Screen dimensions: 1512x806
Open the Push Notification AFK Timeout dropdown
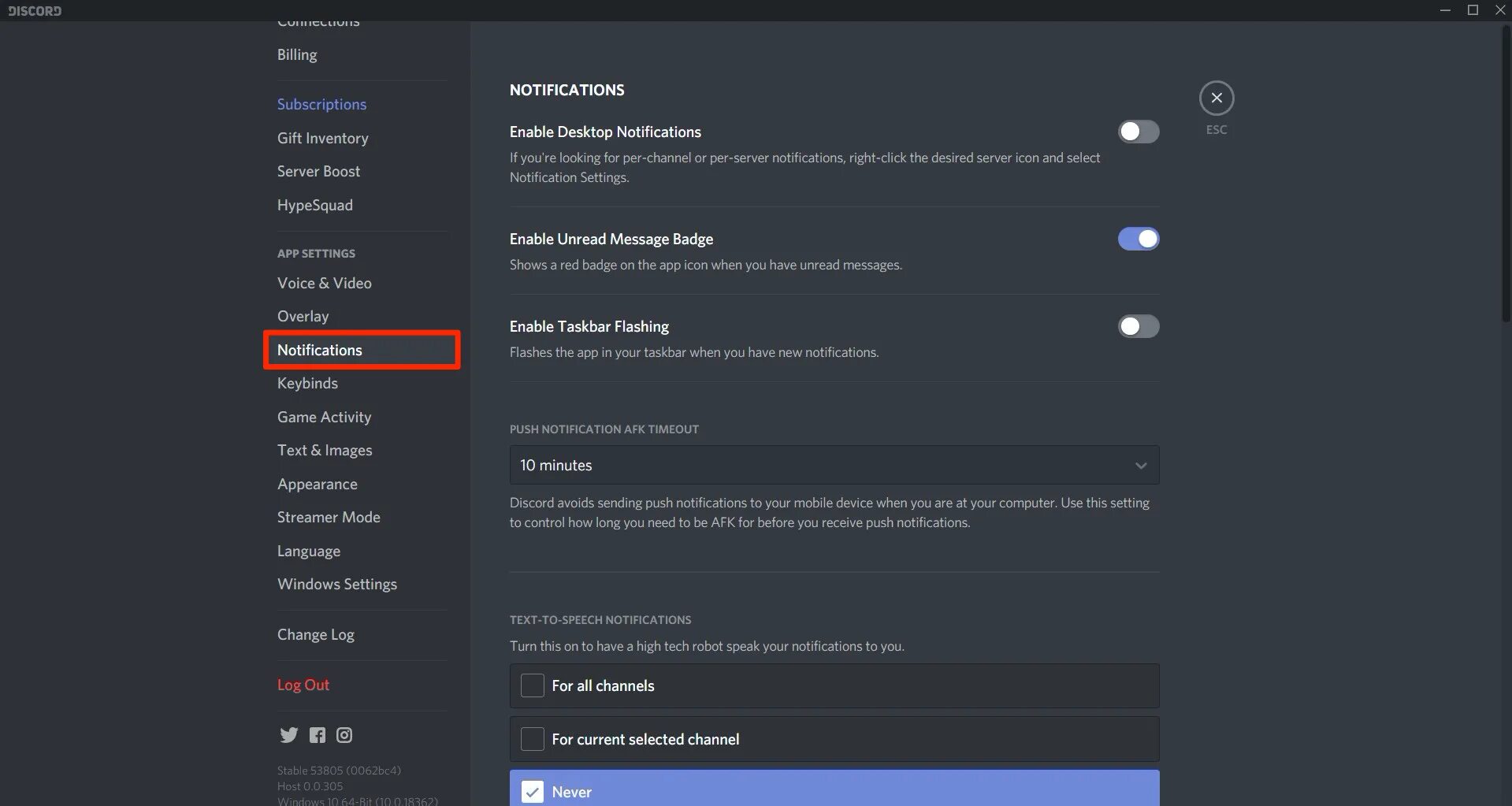point(834,465)
